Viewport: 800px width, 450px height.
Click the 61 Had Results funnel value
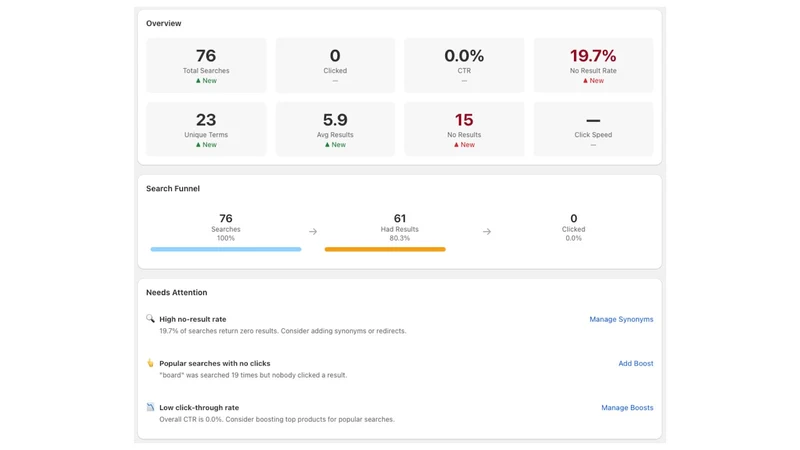pyautogui.click(x=399, y=219)
